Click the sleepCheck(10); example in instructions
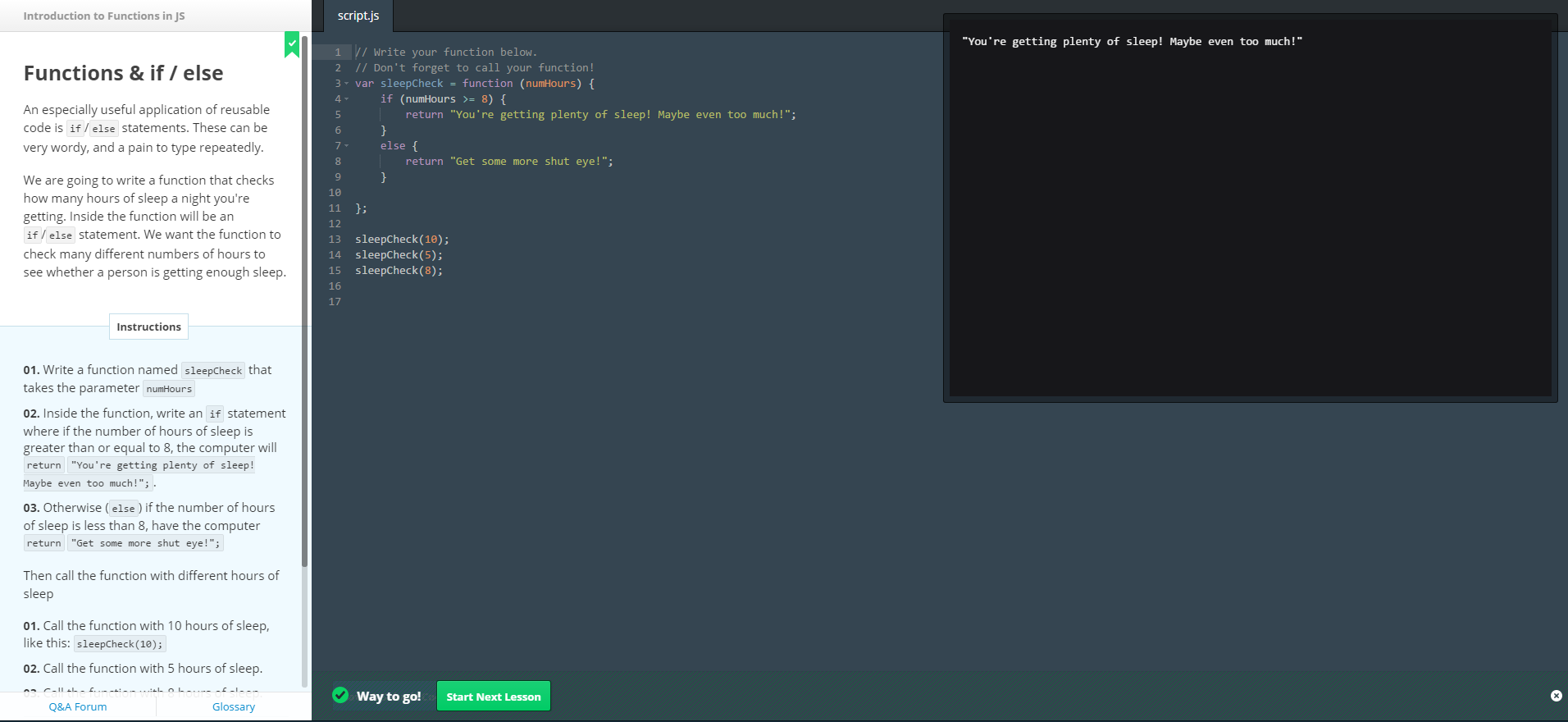Viewport: 1568px width, 722px height. pyautogui.click(x=120, y=644)
